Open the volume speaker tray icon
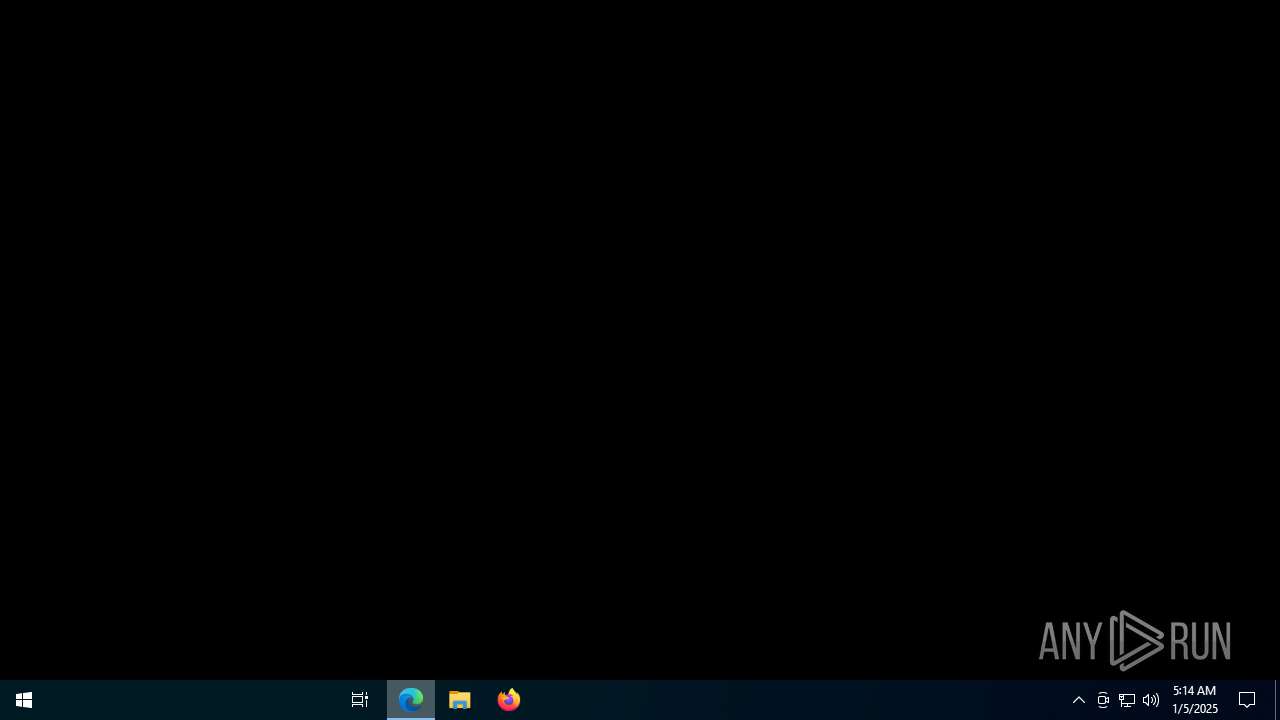 1151,700
